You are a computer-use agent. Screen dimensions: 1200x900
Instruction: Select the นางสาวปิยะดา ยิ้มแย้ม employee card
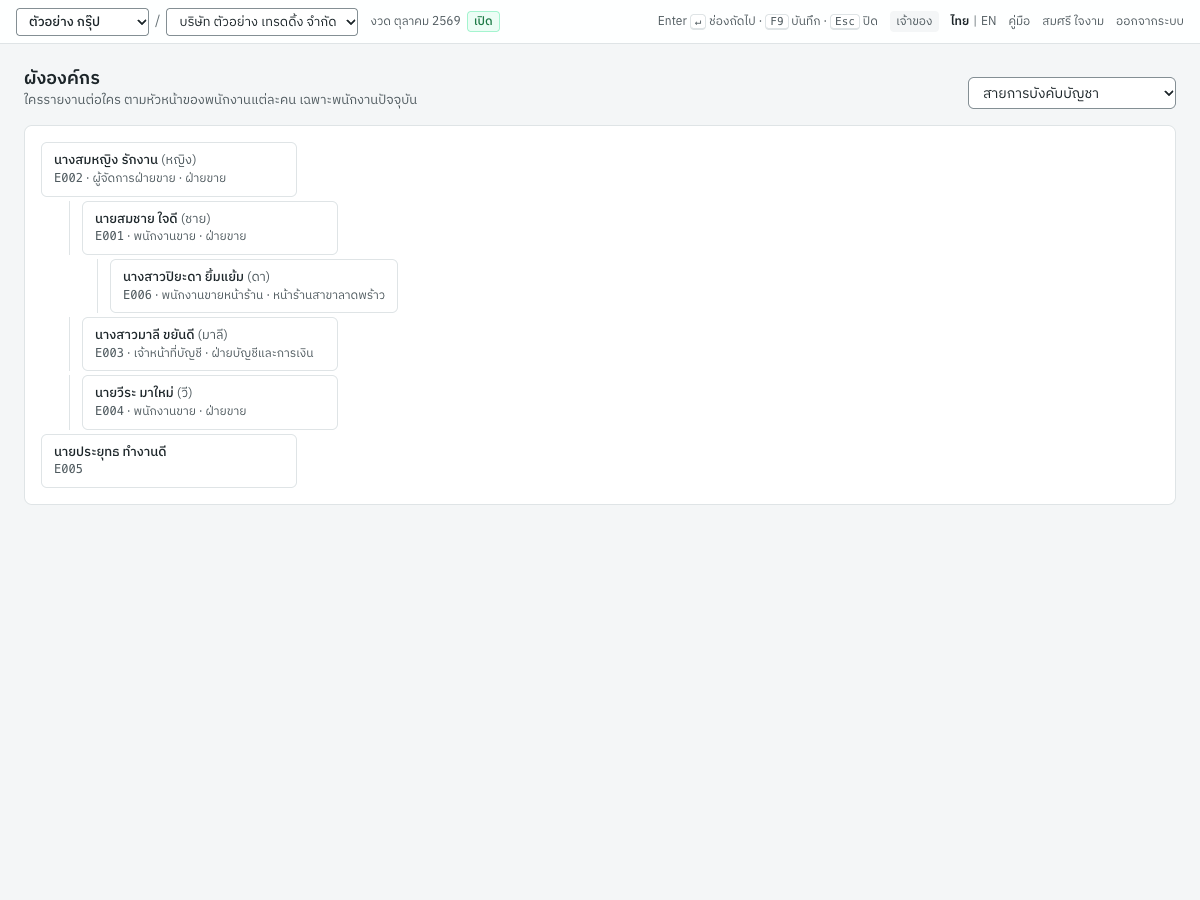(x=254, y=286)
